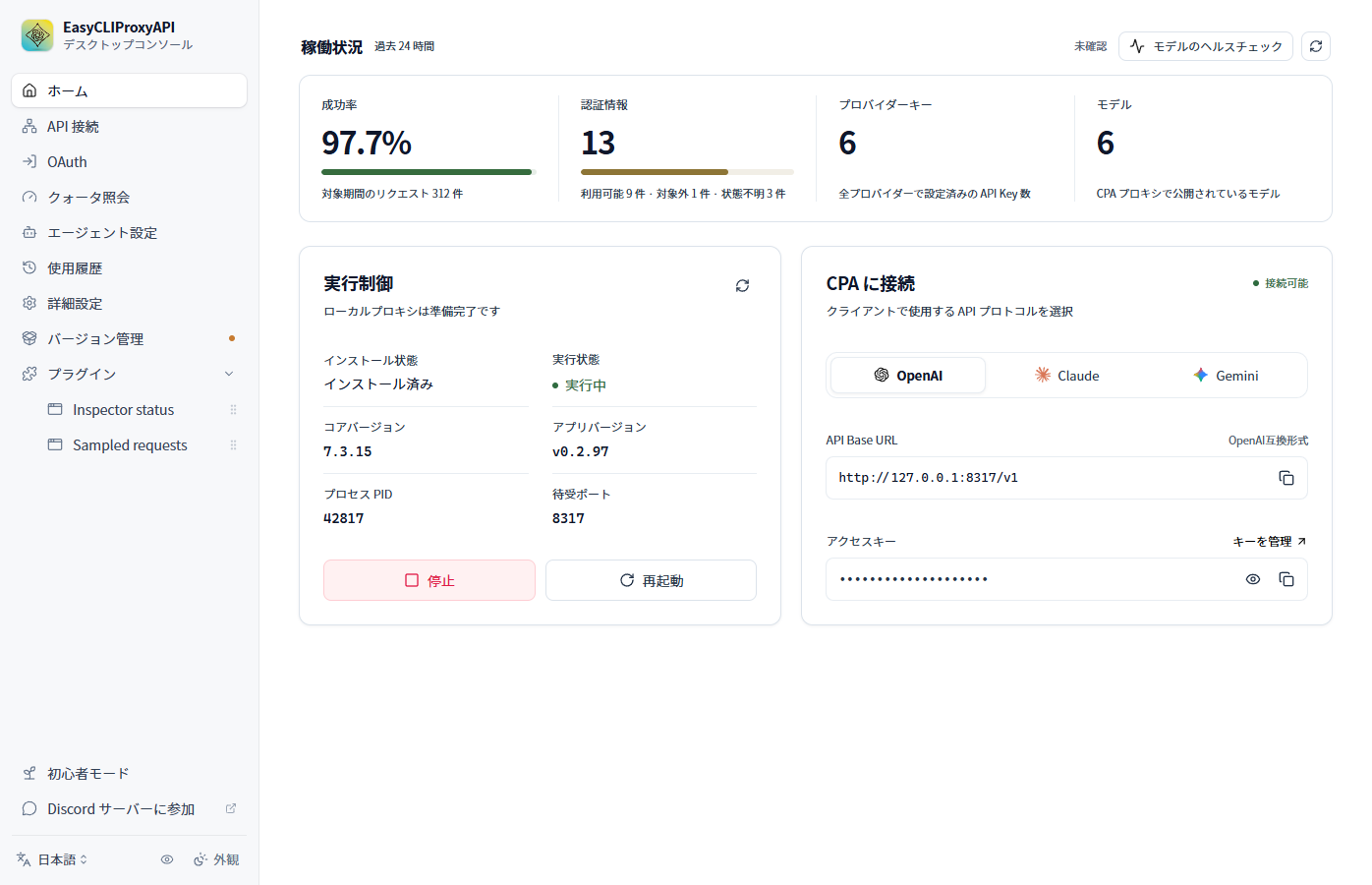
Task: Click the API Base URL field
Action: [x=1066, y=478]
